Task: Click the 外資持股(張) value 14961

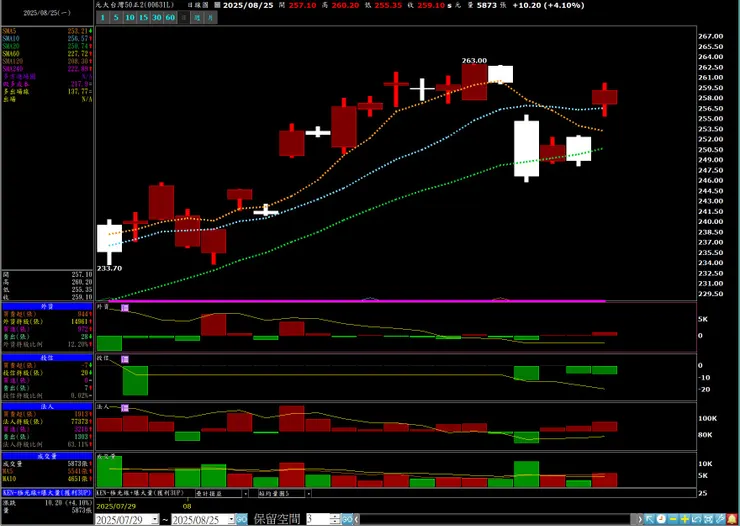Action: pos(80,322)
